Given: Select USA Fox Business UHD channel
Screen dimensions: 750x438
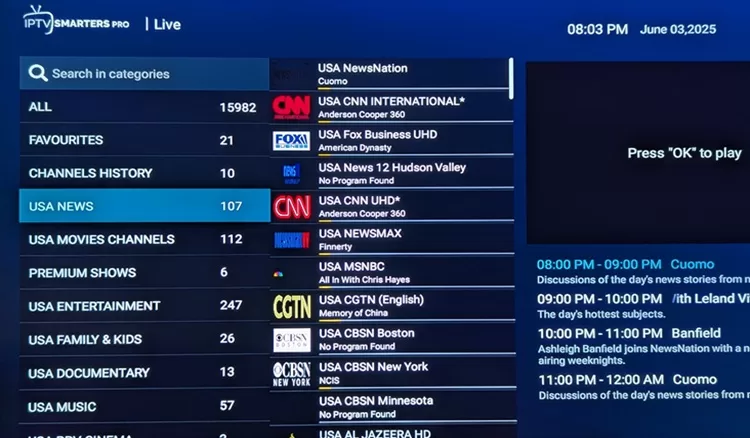Looking at the screenshot, I should (392, 141).
